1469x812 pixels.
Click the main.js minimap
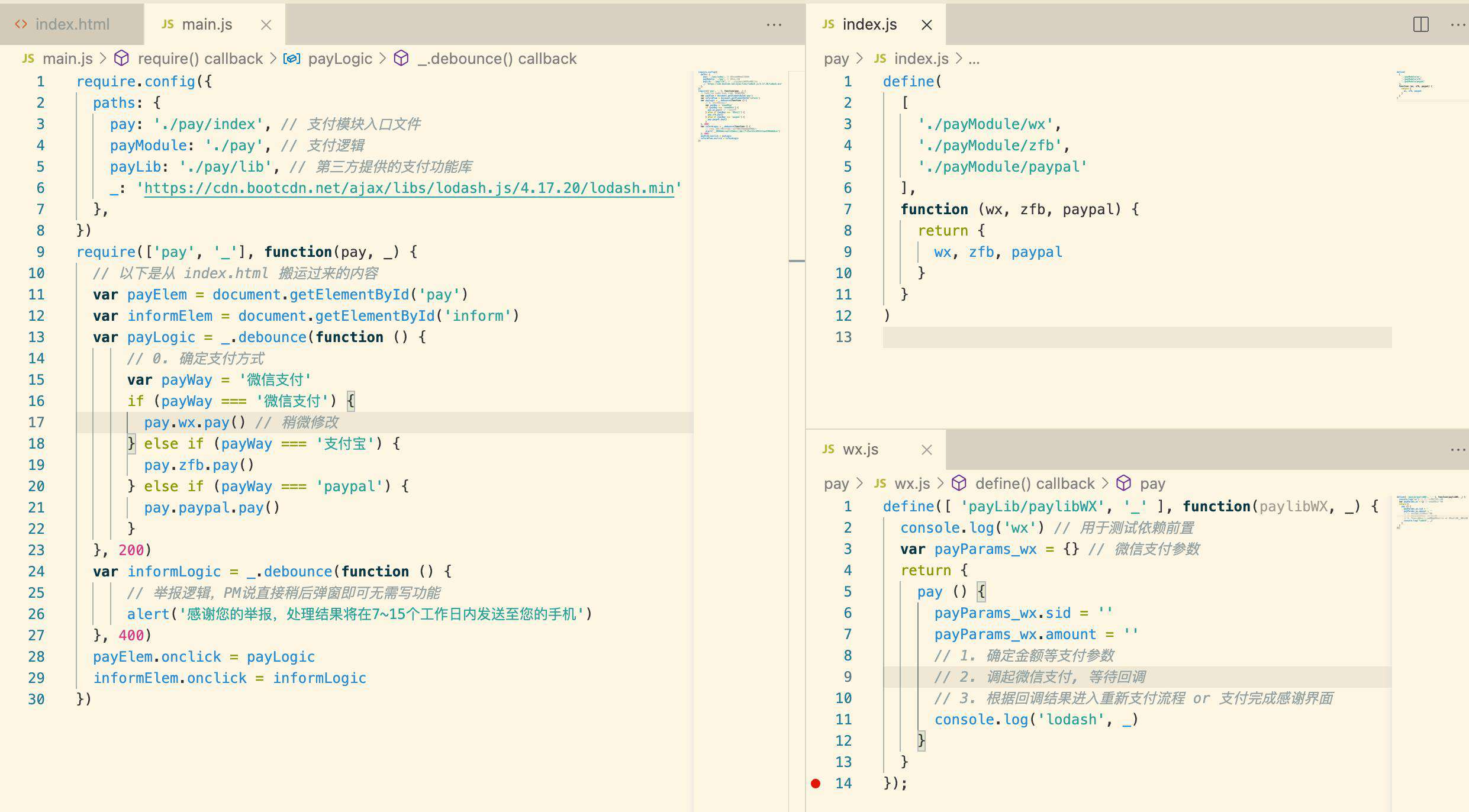click(740, 107)
